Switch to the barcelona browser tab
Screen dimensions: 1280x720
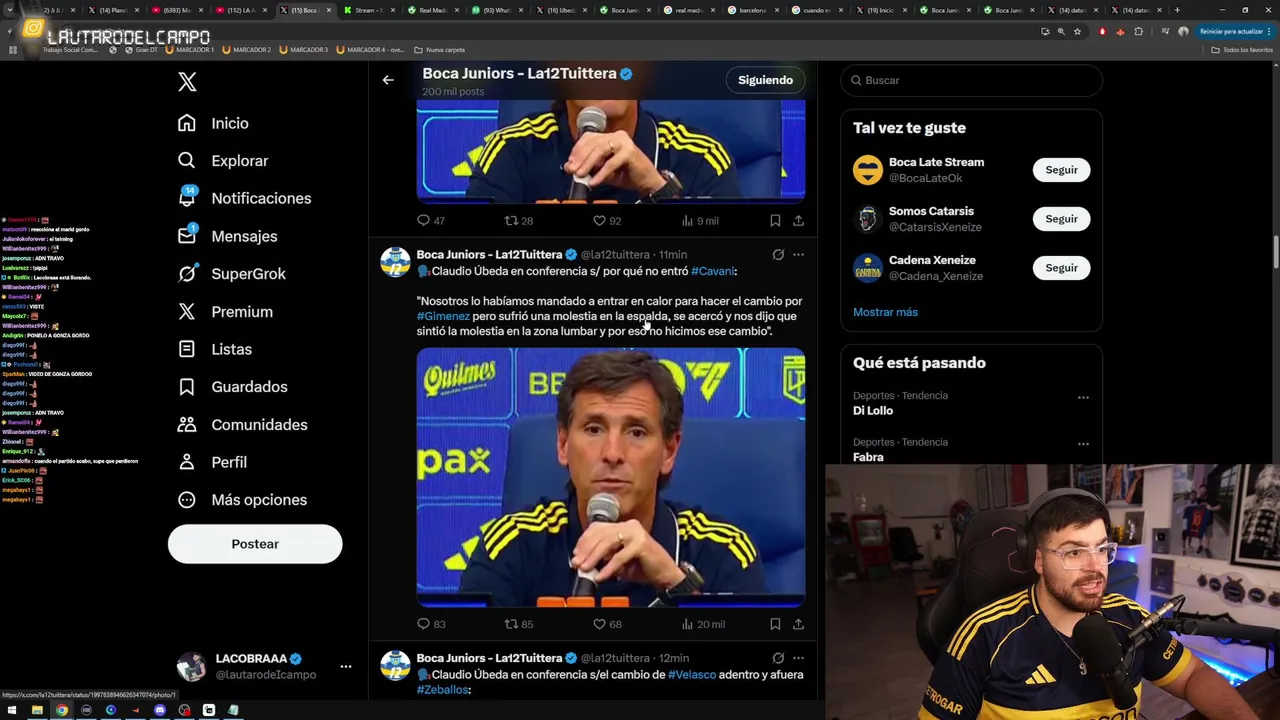(752, 10)
